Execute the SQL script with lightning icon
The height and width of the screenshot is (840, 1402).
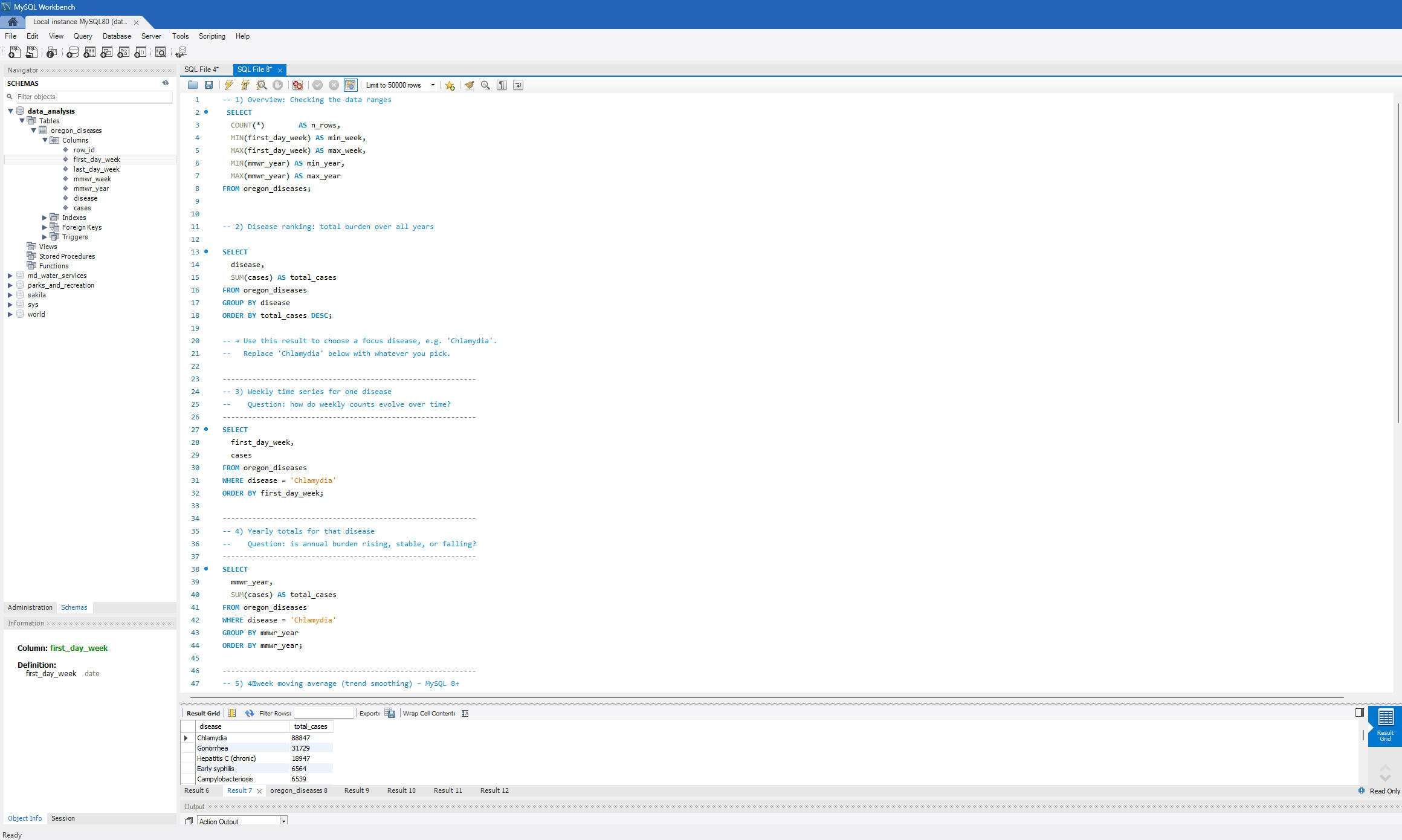click(228, 85)
